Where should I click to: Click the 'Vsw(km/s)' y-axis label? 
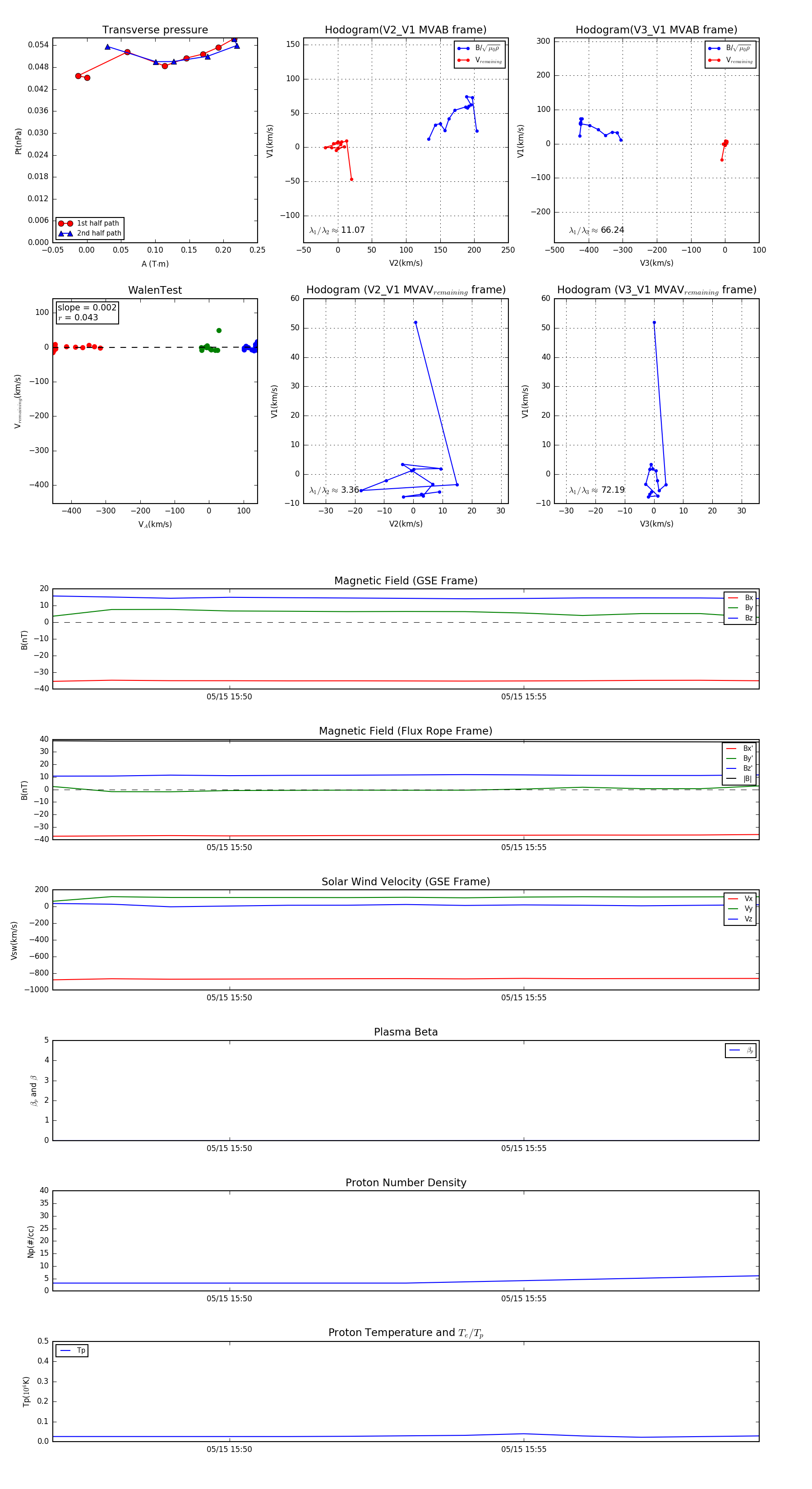coord(14,940)
